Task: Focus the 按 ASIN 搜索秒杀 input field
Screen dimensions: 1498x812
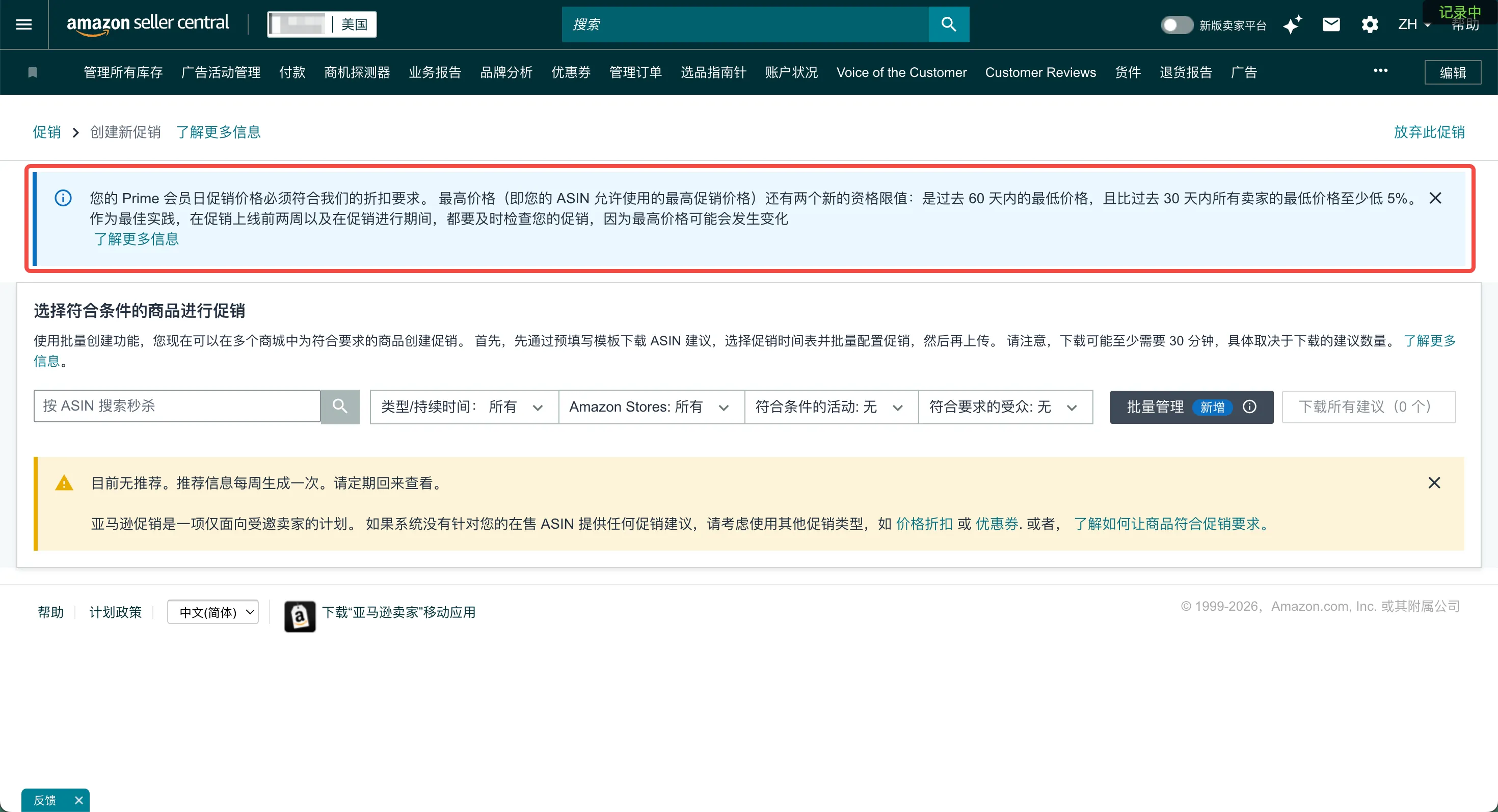Action: pyautogui.click(x=177, y=407)
